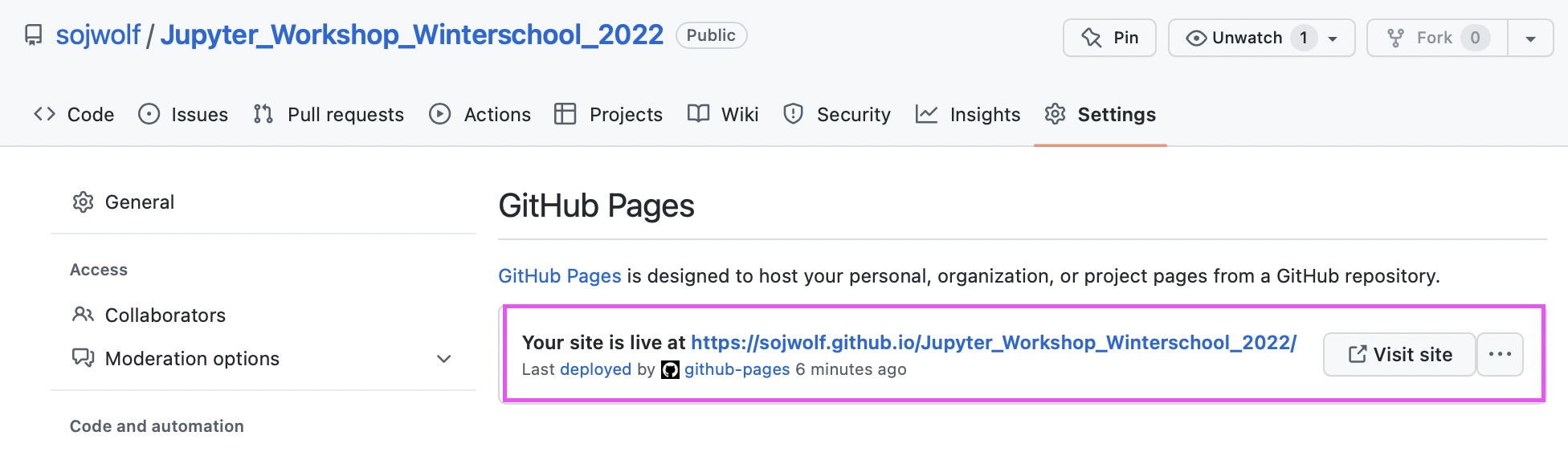Click the Pull requests branch icon
Screen dimensions: 1568x456
tap(263, 114)
